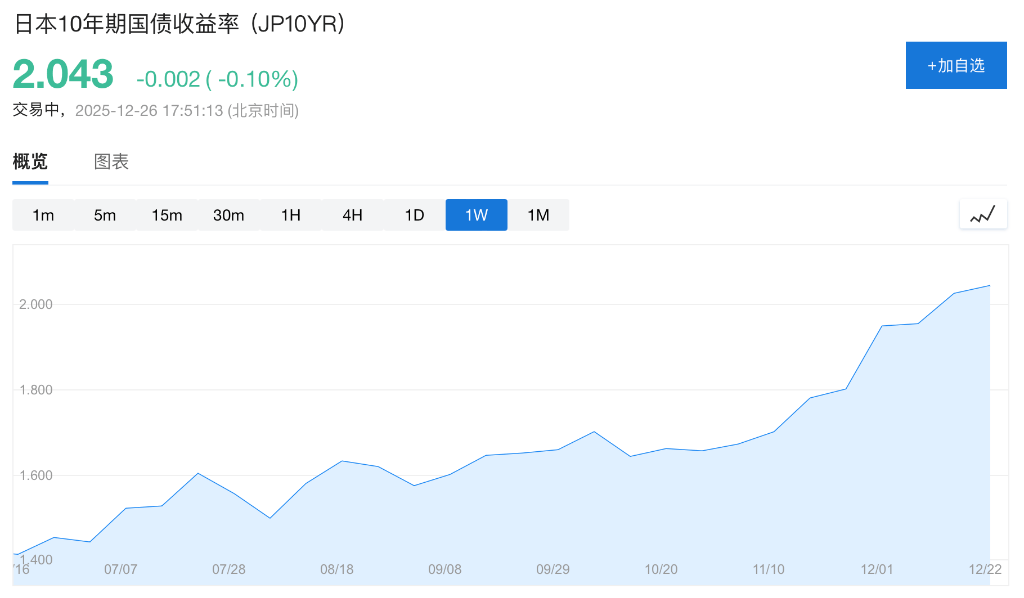Image resolution: width=1024 pixels, height=598 pixels.
Task: Choose the 15m interval
Action: click(x=167, y=215)
